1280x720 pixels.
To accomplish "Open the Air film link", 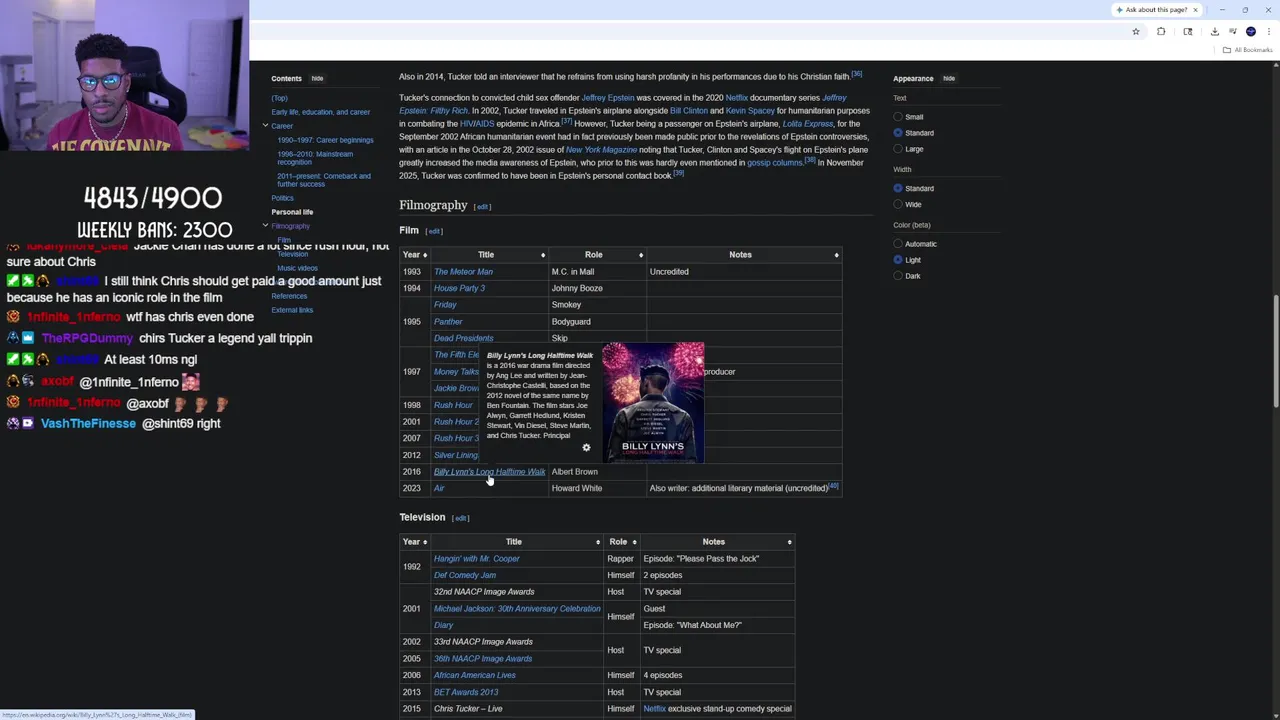I will [439, 488].
